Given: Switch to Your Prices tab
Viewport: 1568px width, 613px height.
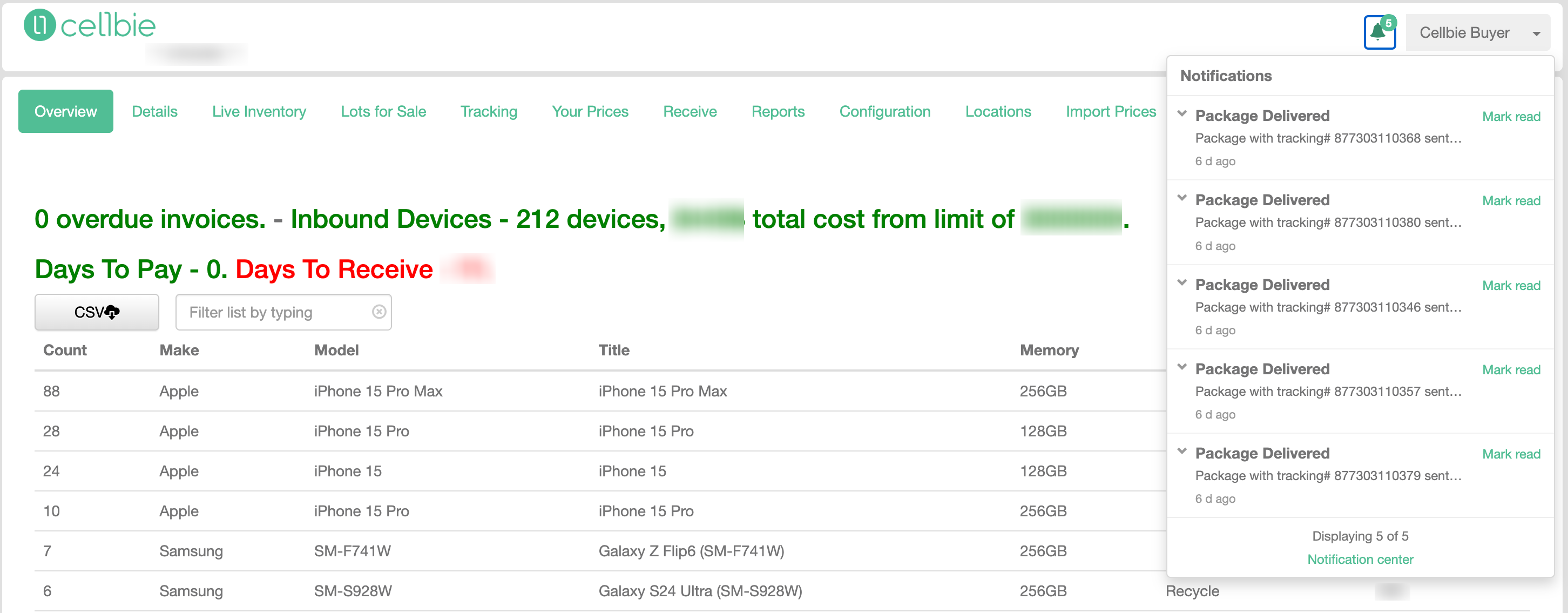Looking at the screenshot, I should (590, 111).
